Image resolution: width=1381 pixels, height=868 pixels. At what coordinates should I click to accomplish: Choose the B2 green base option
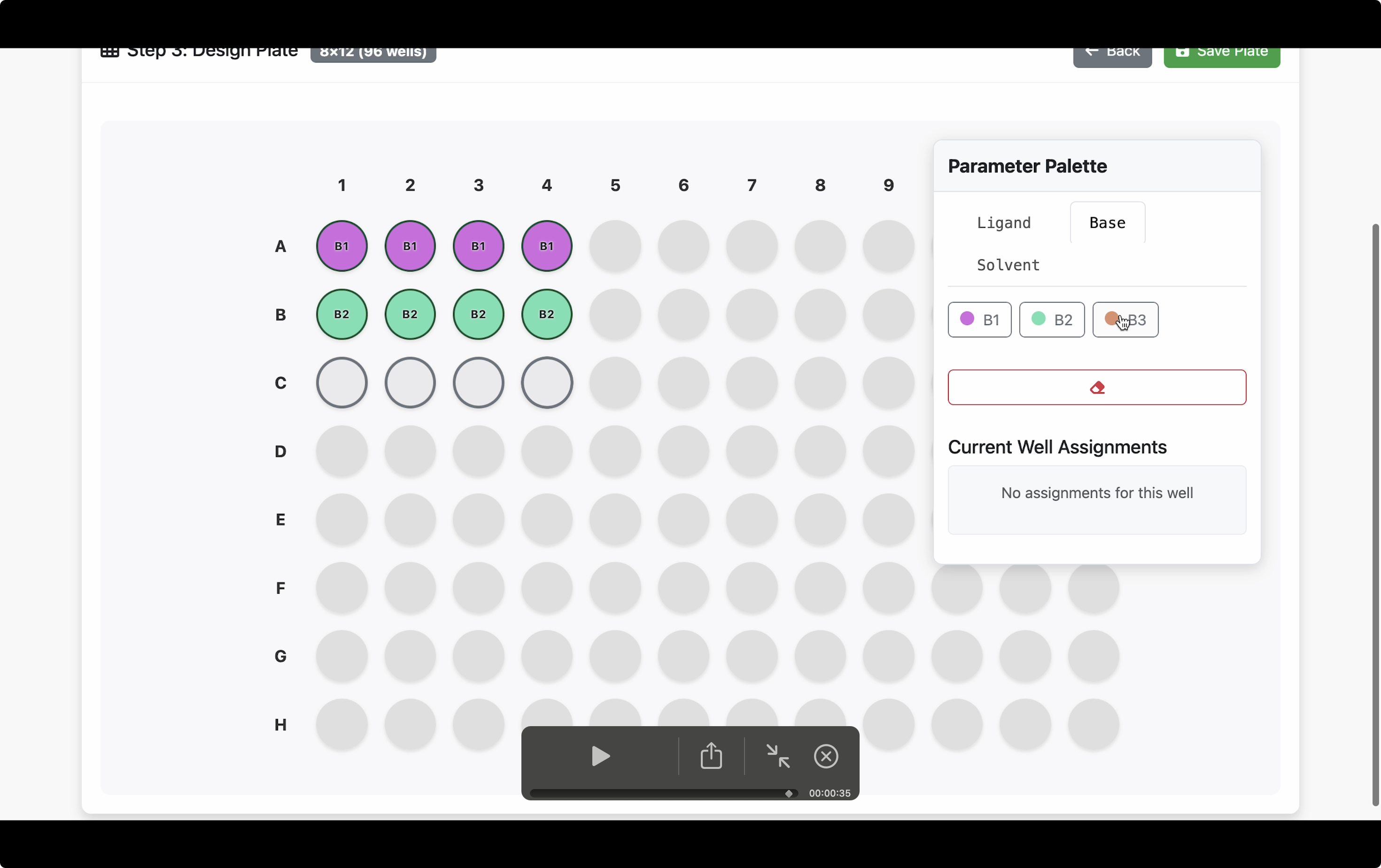pyautogui.click(x=1051, y=320)
